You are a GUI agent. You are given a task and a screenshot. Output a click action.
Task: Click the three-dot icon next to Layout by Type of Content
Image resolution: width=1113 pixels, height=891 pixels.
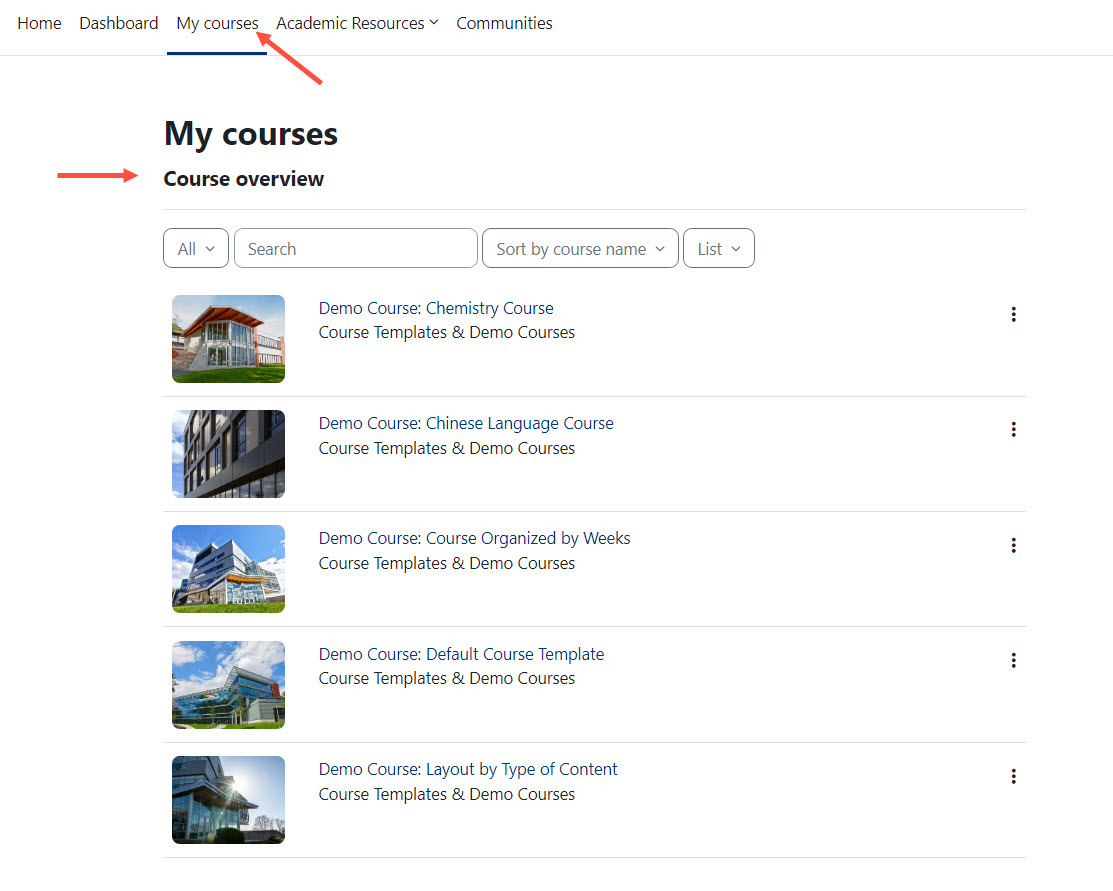(x=1013, y=775)
